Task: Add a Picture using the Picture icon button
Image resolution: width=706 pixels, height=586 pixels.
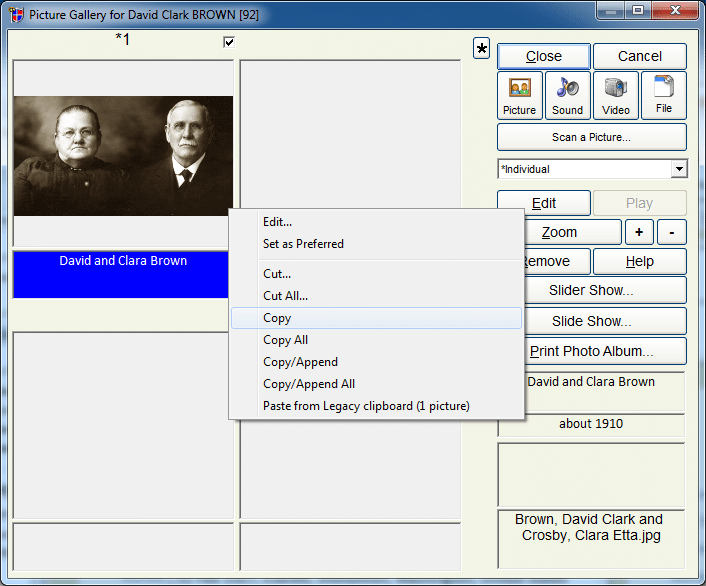Action: point(520,95)
